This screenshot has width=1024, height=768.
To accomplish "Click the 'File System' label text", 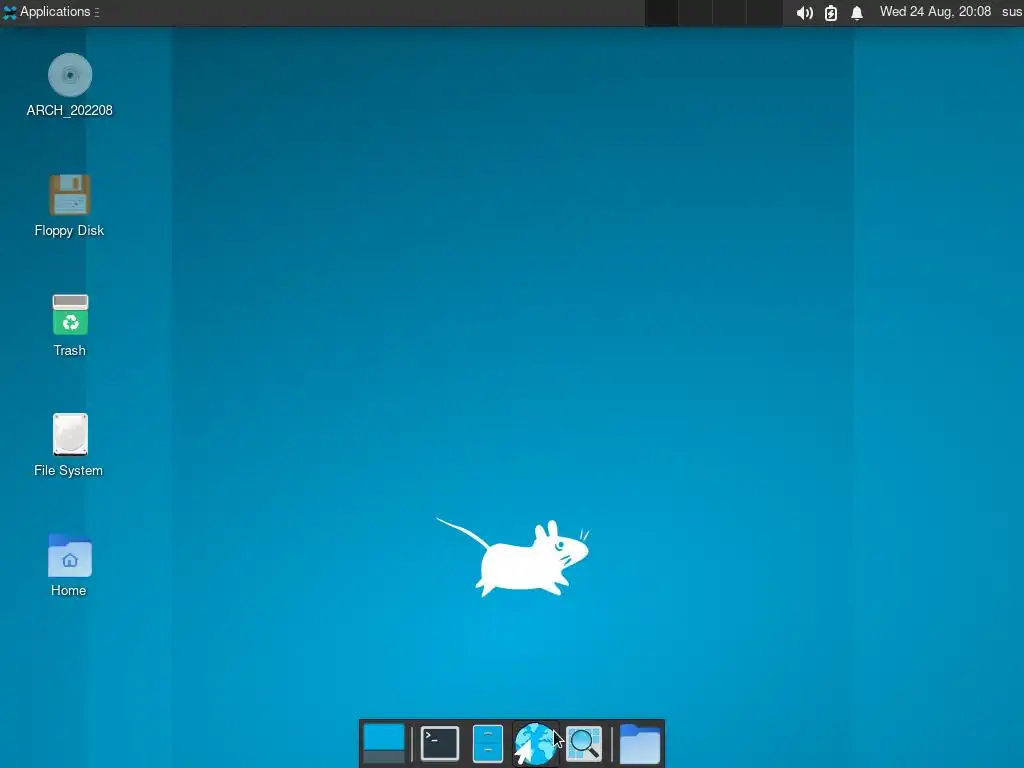I will coord(69,470).
